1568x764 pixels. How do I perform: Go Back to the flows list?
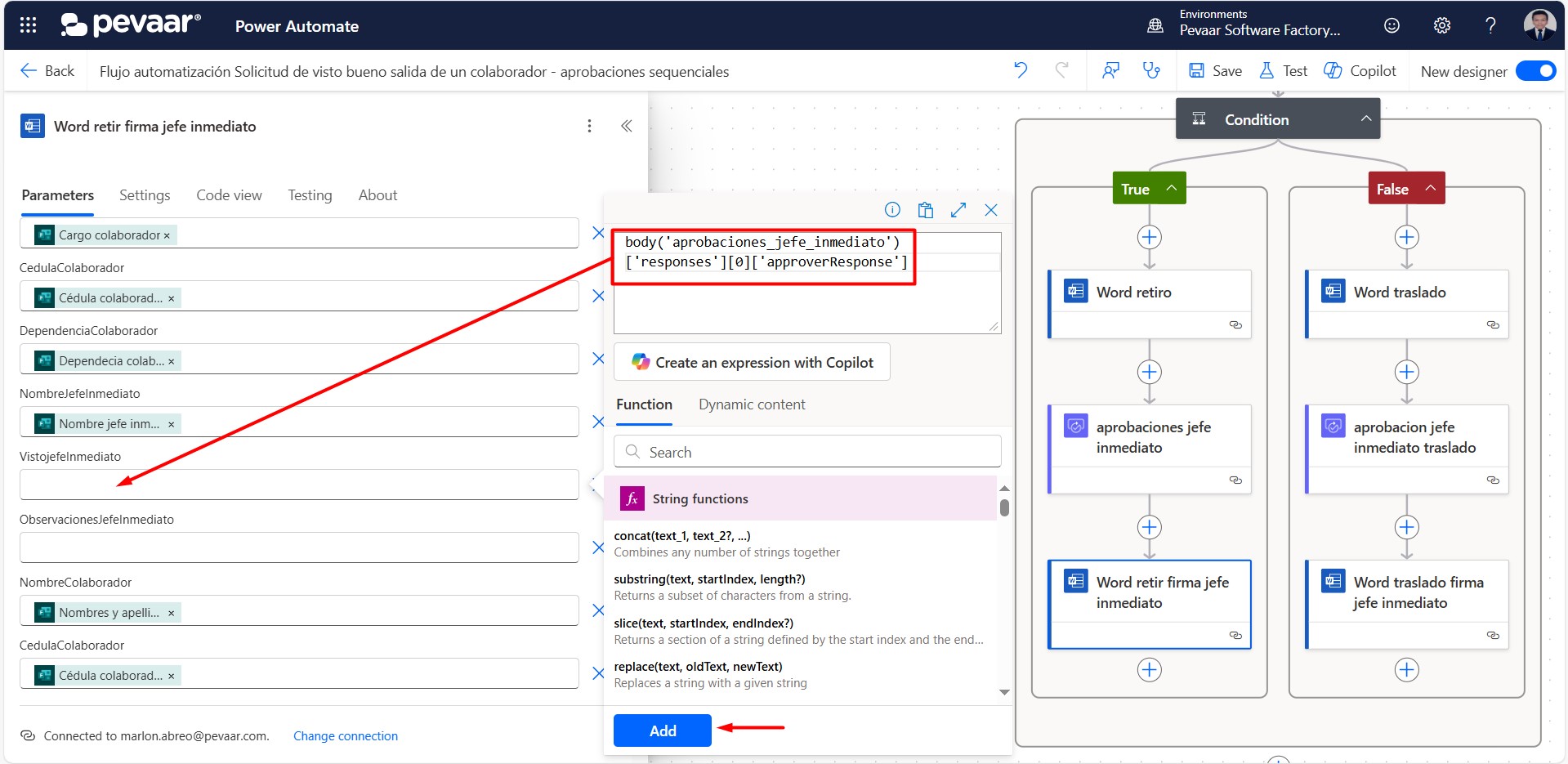(x=47, y=71)
